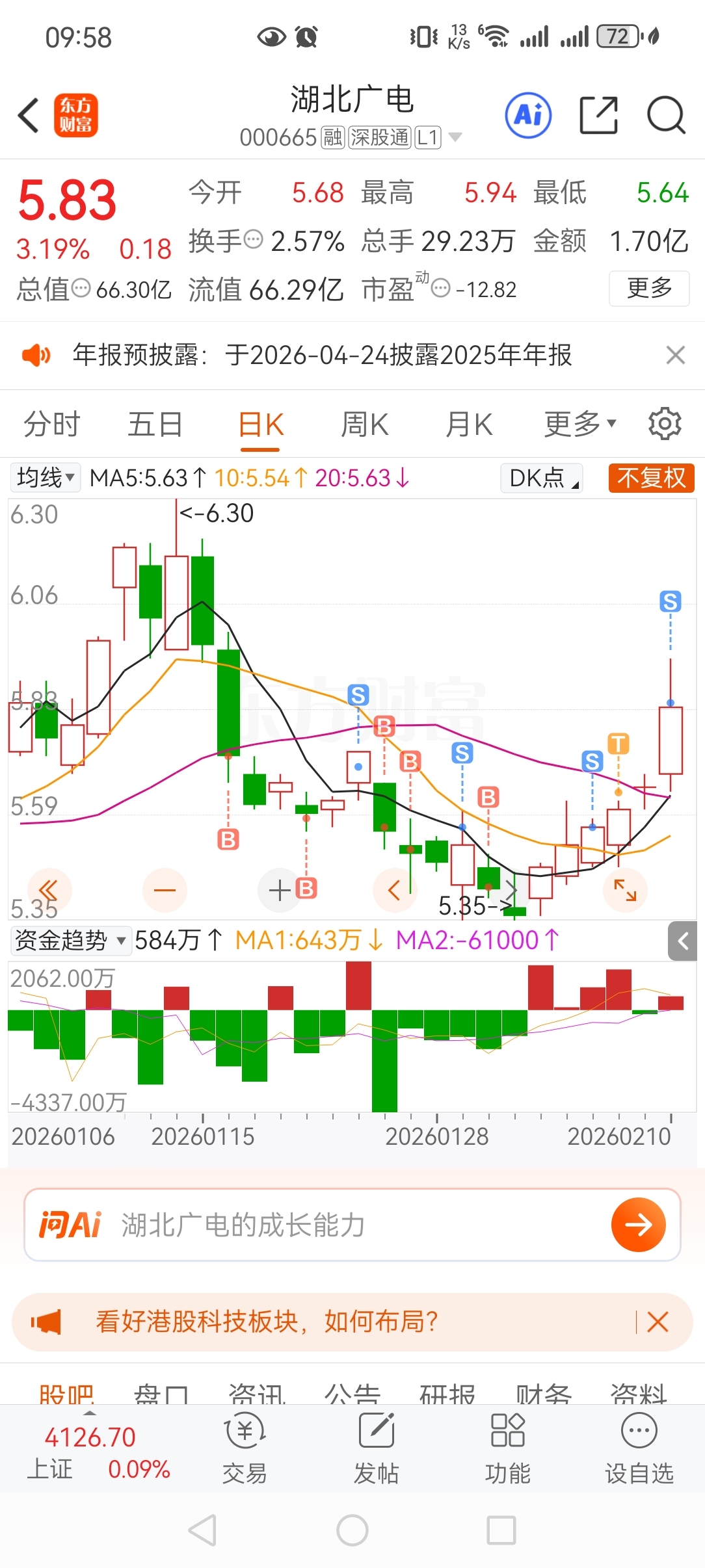Expand the stock switcher arrow beside L1
This screenshot has height=1568, width=705.
pos(455,137)
